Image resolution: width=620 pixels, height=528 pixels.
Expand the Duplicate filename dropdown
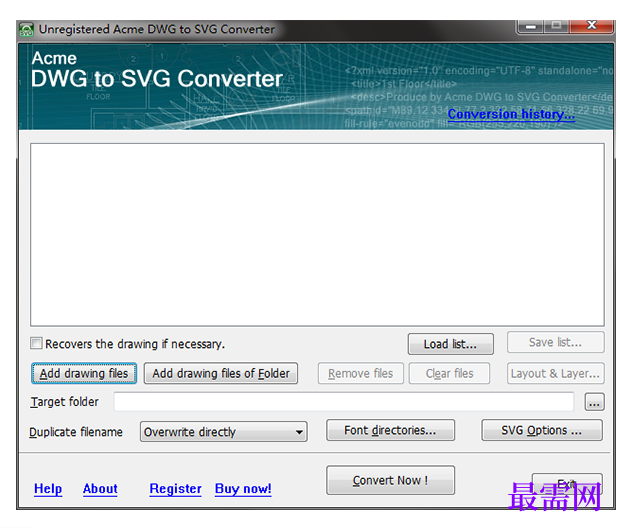(223, 431)
